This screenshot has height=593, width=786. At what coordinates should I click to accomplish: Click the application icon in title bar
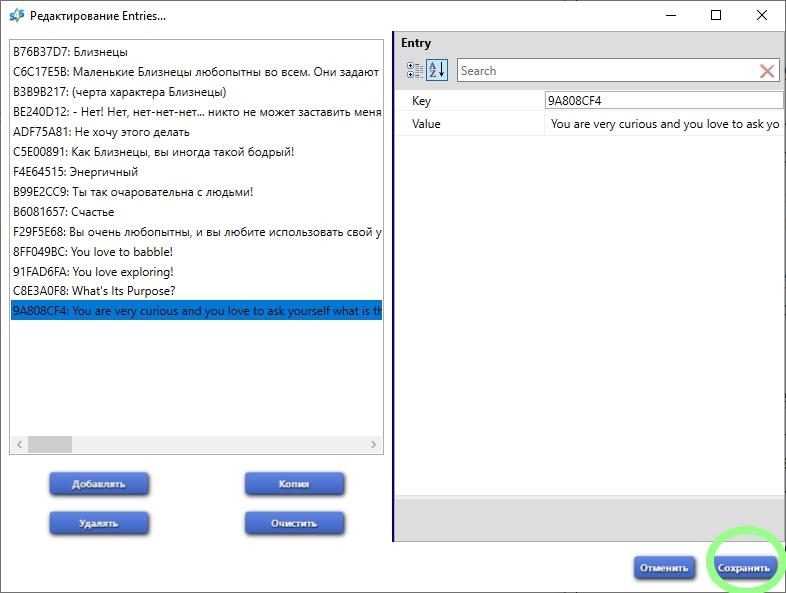coord(16,16)
